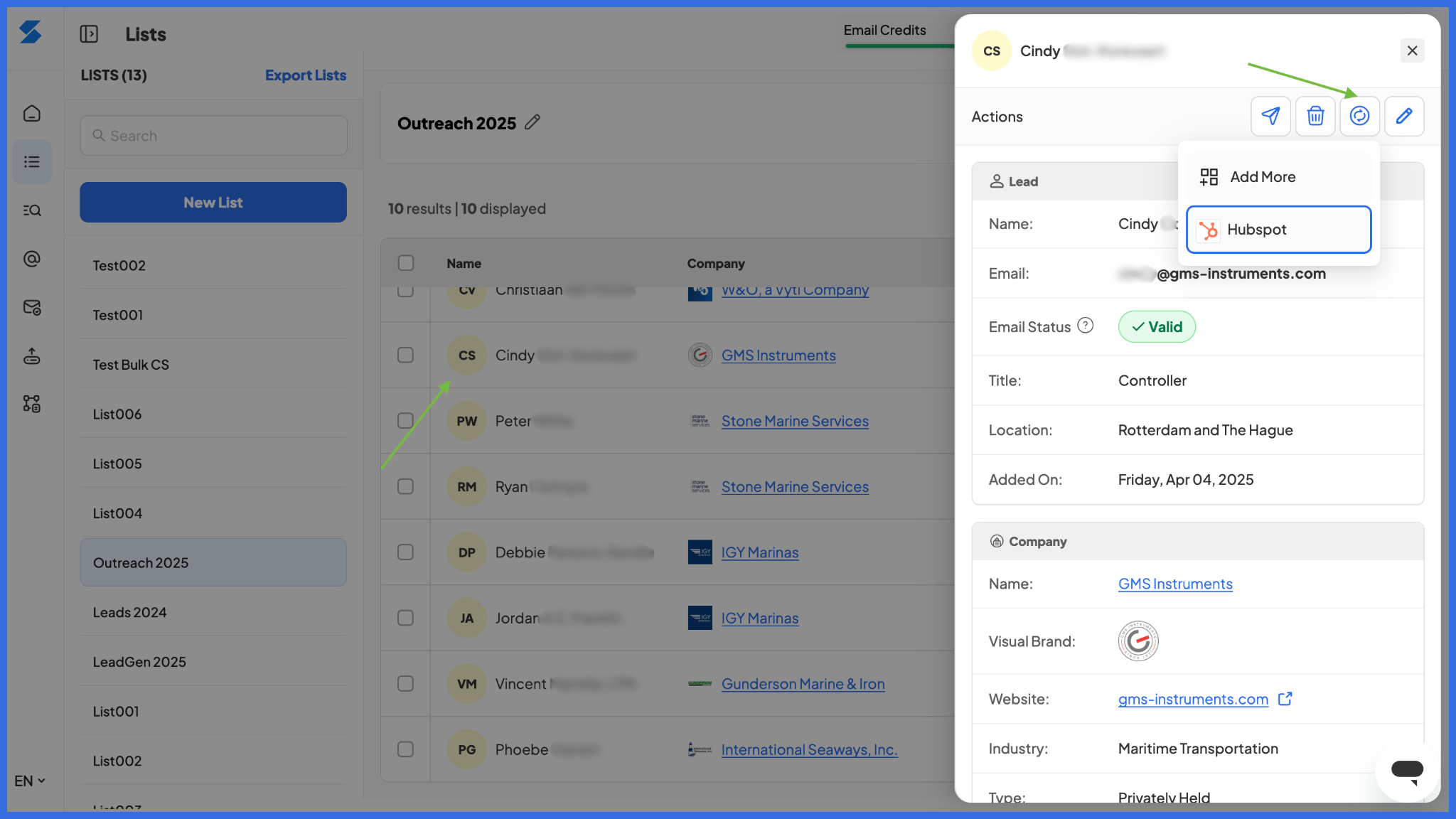The height and width of the screenshot is (819, 1456).
Task: Open the email finder at-sign icon
Action: point(32,259)
